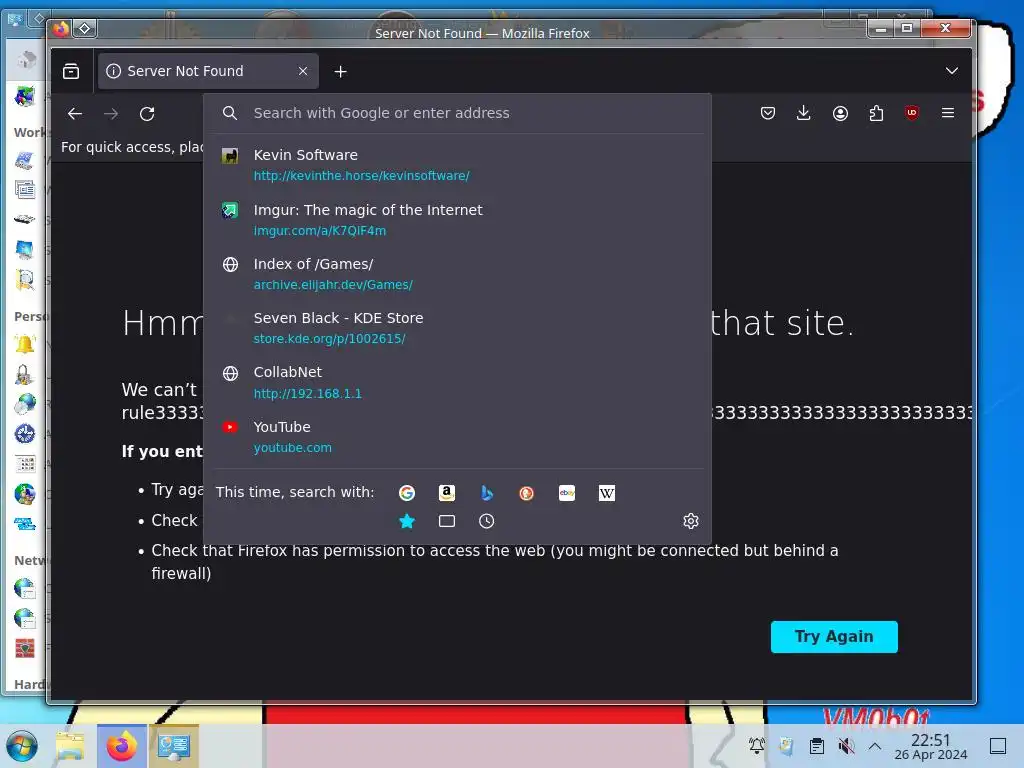The width and height of the screenshot is (1024, 768).
Task: Open the Firefox application menu
Action: click(x=948, y=113)
